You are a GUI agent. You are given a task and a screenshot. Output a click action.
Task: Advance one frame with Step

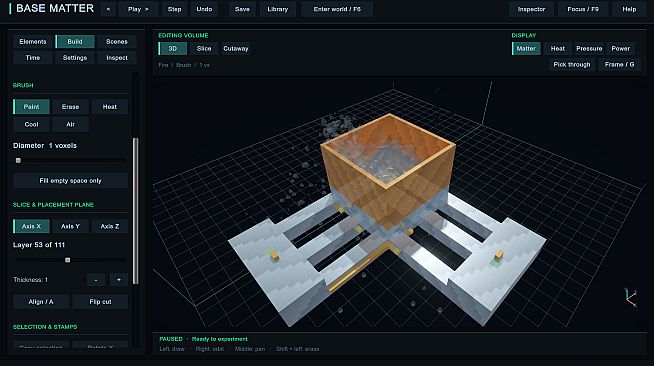(174, 9)
